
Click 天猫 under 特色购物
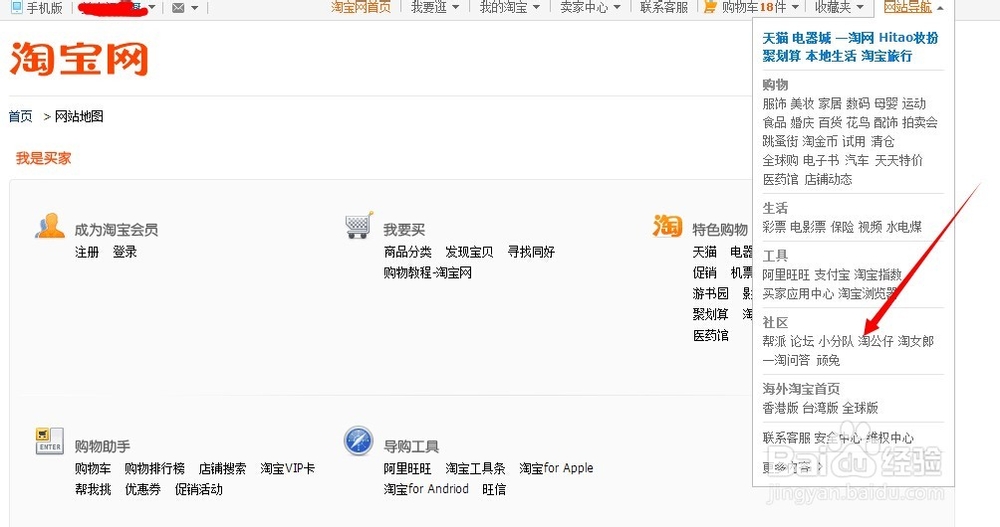(x=705, y=251)
